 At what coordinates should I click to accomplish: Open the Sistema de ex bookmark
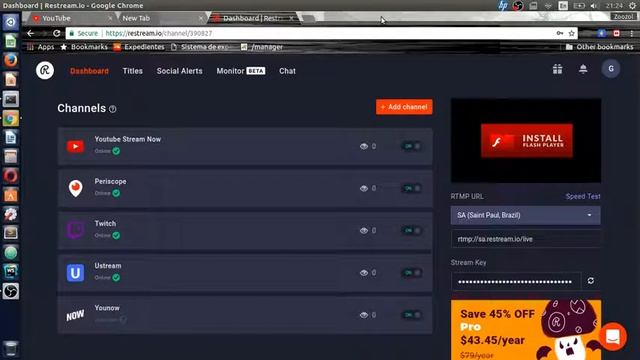pos(200,47)
